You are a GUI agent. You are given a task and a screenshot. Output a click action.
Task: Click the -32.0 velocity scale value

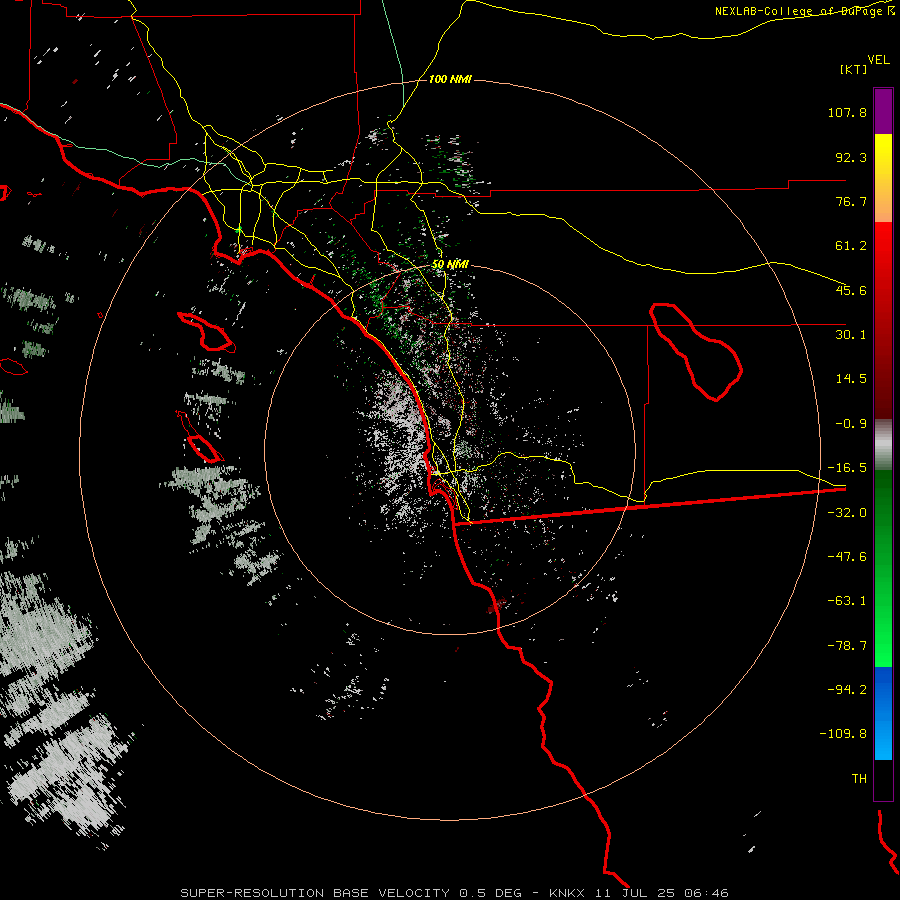[847, 513]
